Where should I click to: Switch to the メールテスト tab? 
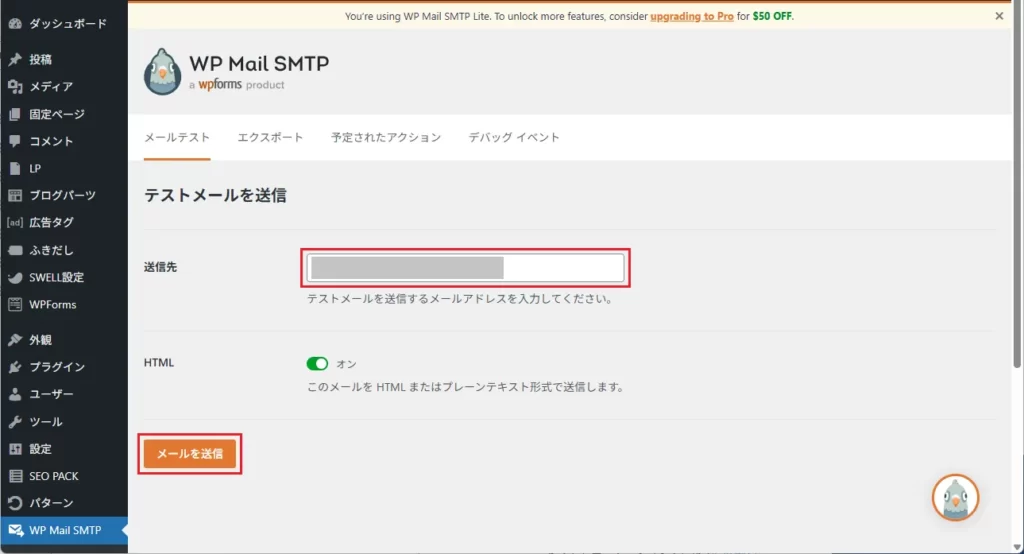tap(177, 137)
